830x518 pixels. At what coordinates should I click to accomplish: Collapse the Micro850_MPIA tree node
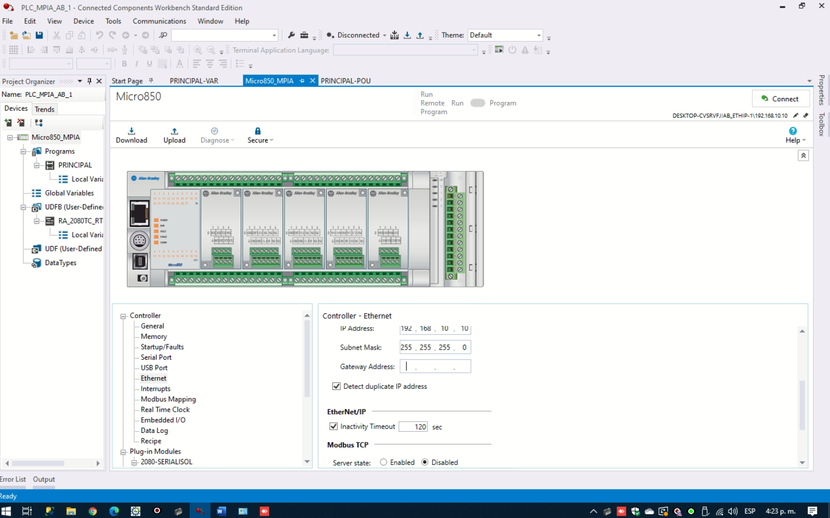[10, 137]
